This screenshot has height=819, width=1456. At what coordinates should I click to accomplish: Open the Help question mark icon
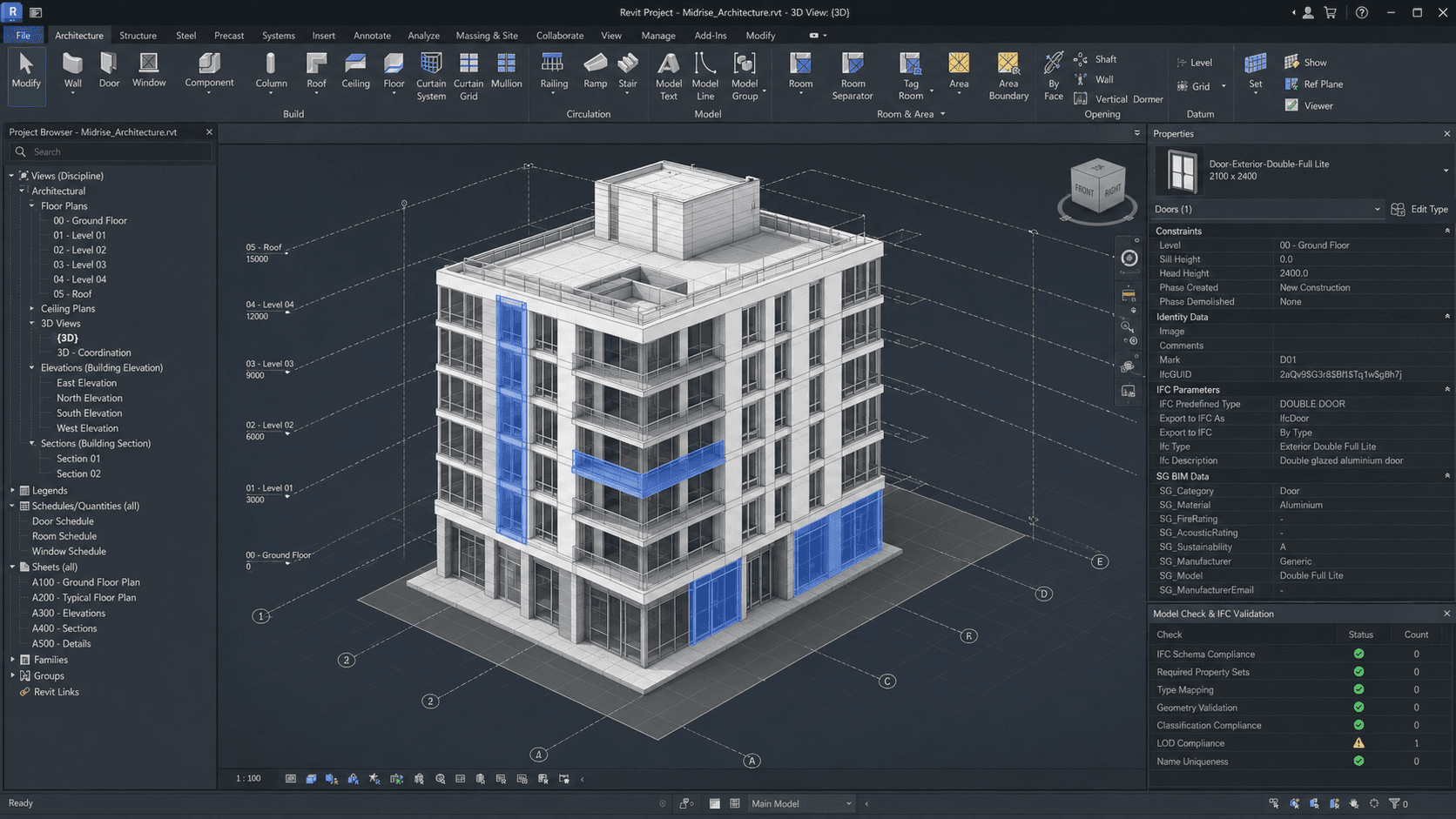[1362, 12]
